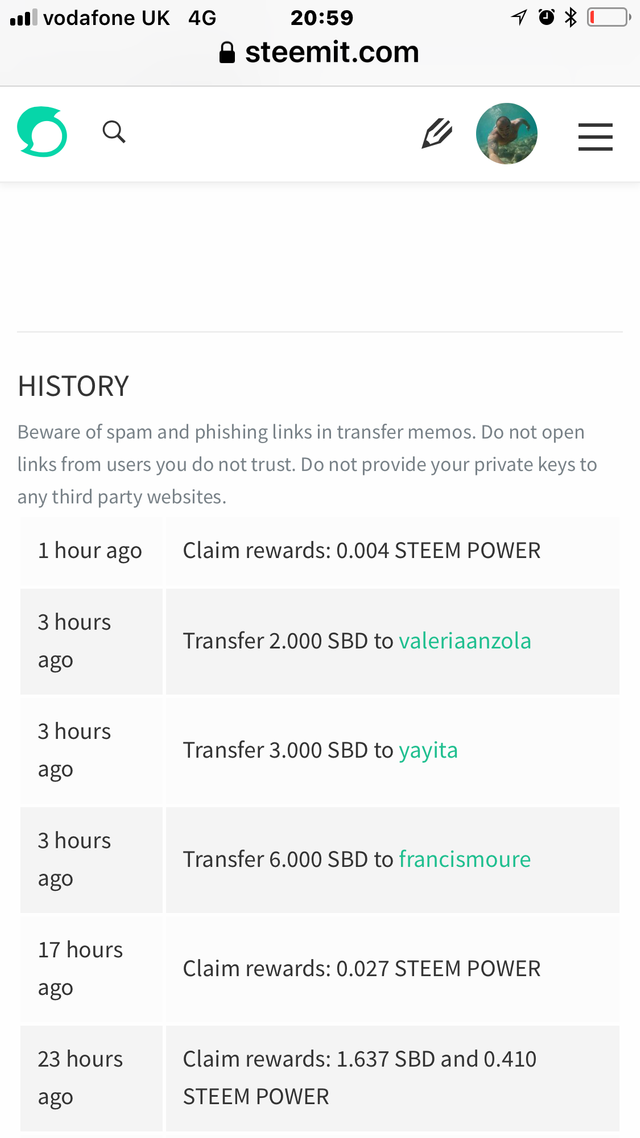Tap the steemit.com address bar
640x1138 pixels.
coord(331,53)
